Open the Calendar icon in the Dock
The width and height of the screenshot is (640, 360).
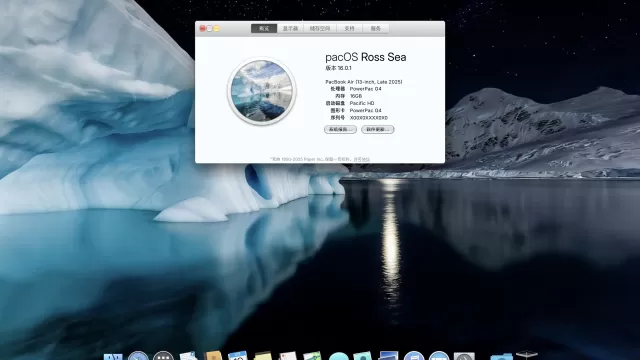pyautogui.click(x=238, y=356)
